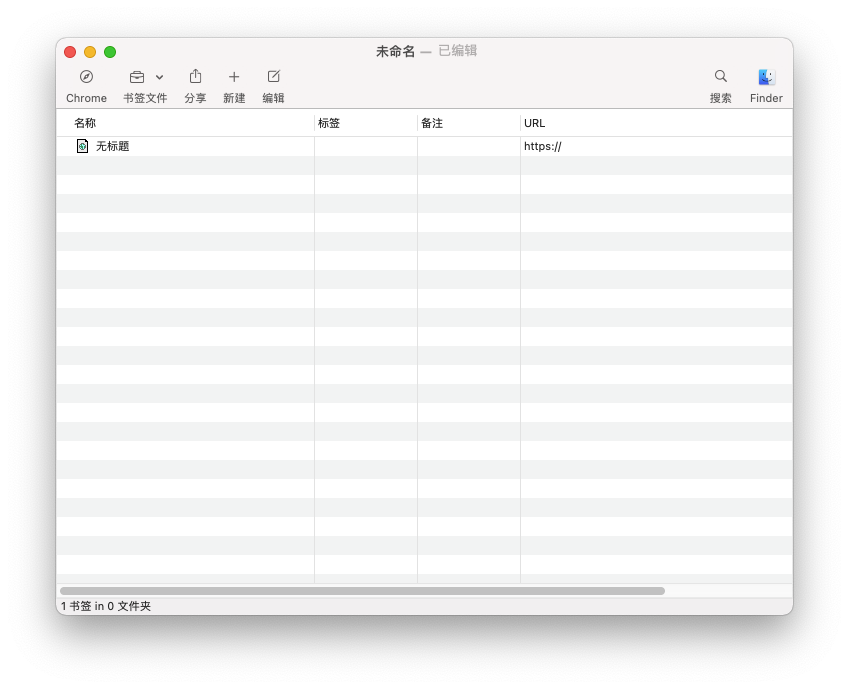Click the 搜索 magnifier icon
This screenshot has height=689, width=849.
[x=721, y=76]
